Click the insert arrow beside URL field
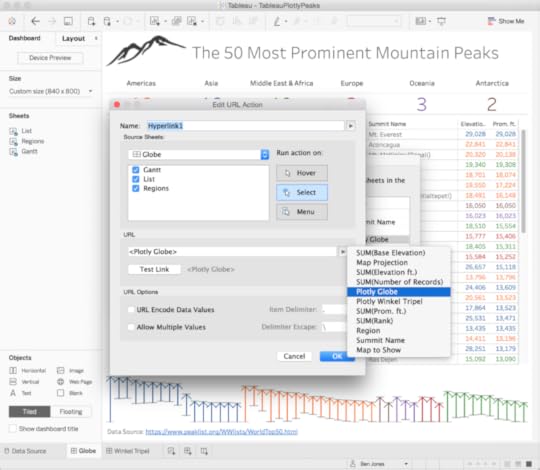The width and height of the screenshot is (540, 470). (342, 252)
